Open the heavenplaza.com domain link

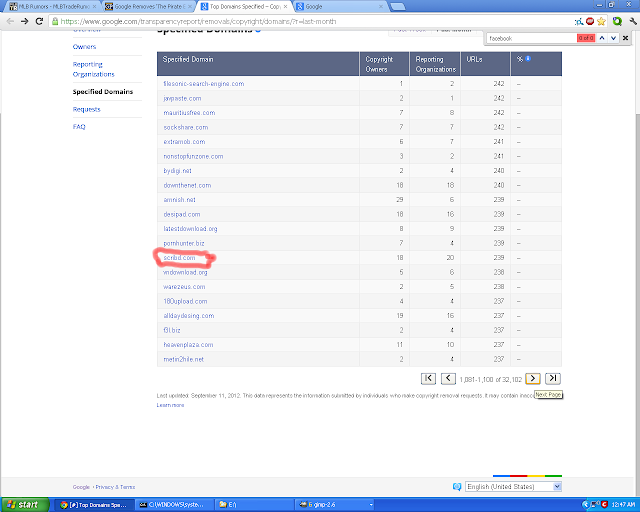188,345
